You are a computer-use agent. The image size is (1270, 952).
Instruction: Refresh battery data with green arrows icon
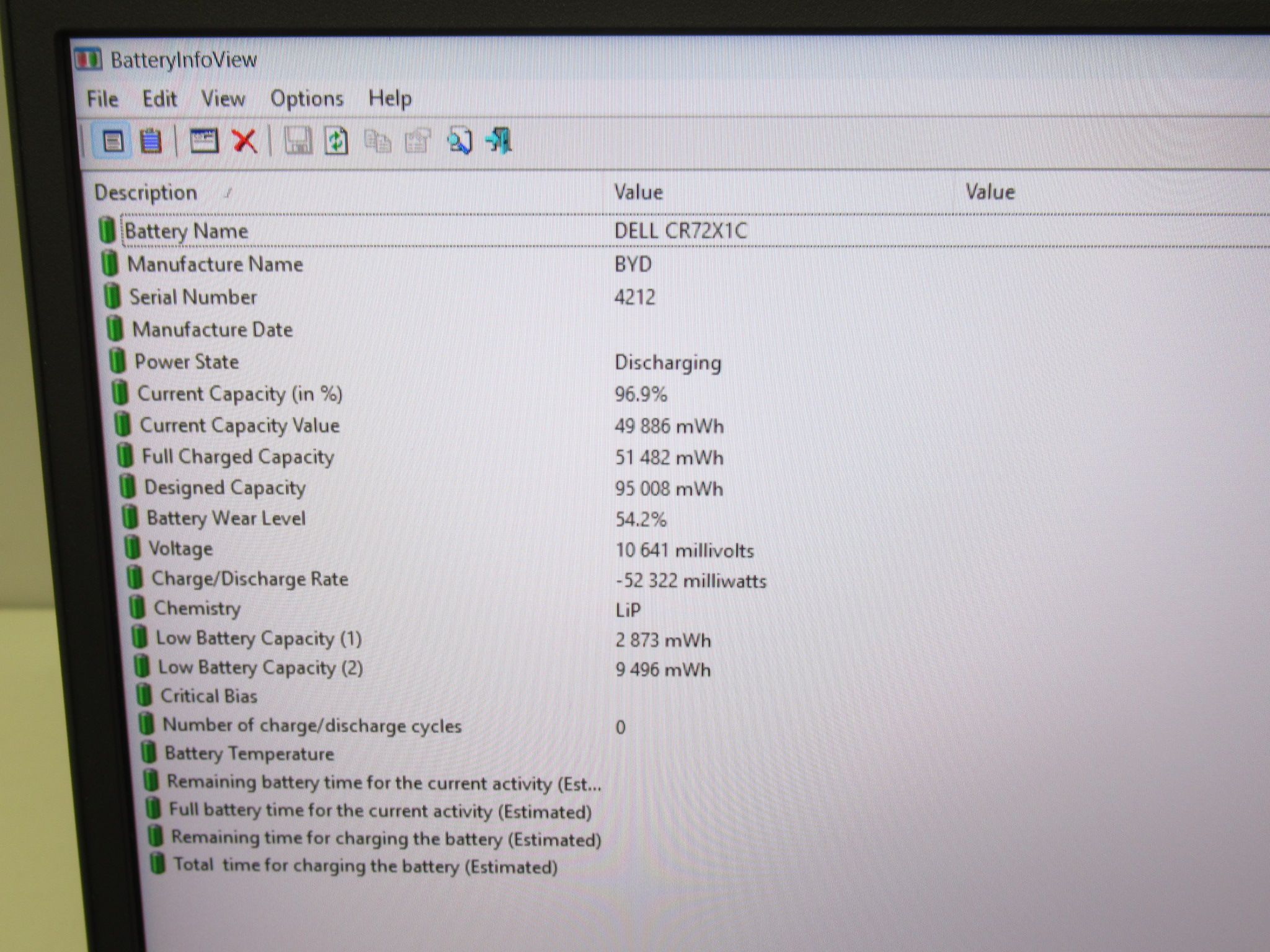click(336, 141)
